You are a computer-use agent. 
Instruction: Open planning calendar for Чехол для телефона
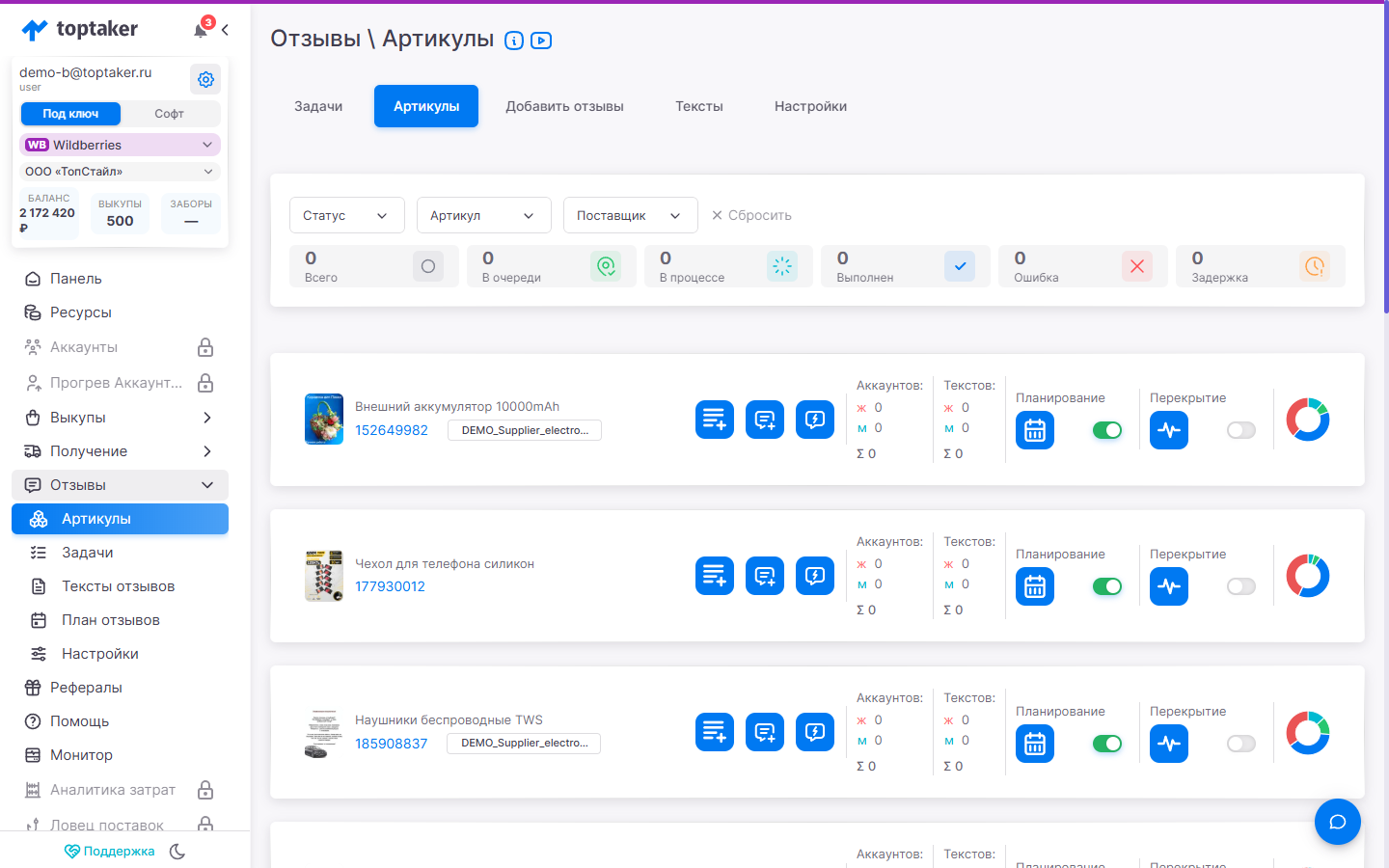[1035, 586]
